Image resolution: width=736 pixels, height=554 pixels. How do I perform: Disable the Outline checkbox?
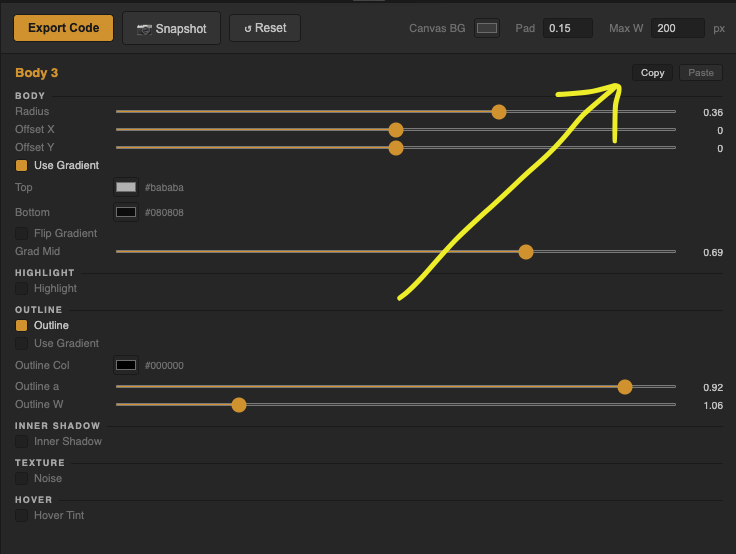(x=22, y=325)
